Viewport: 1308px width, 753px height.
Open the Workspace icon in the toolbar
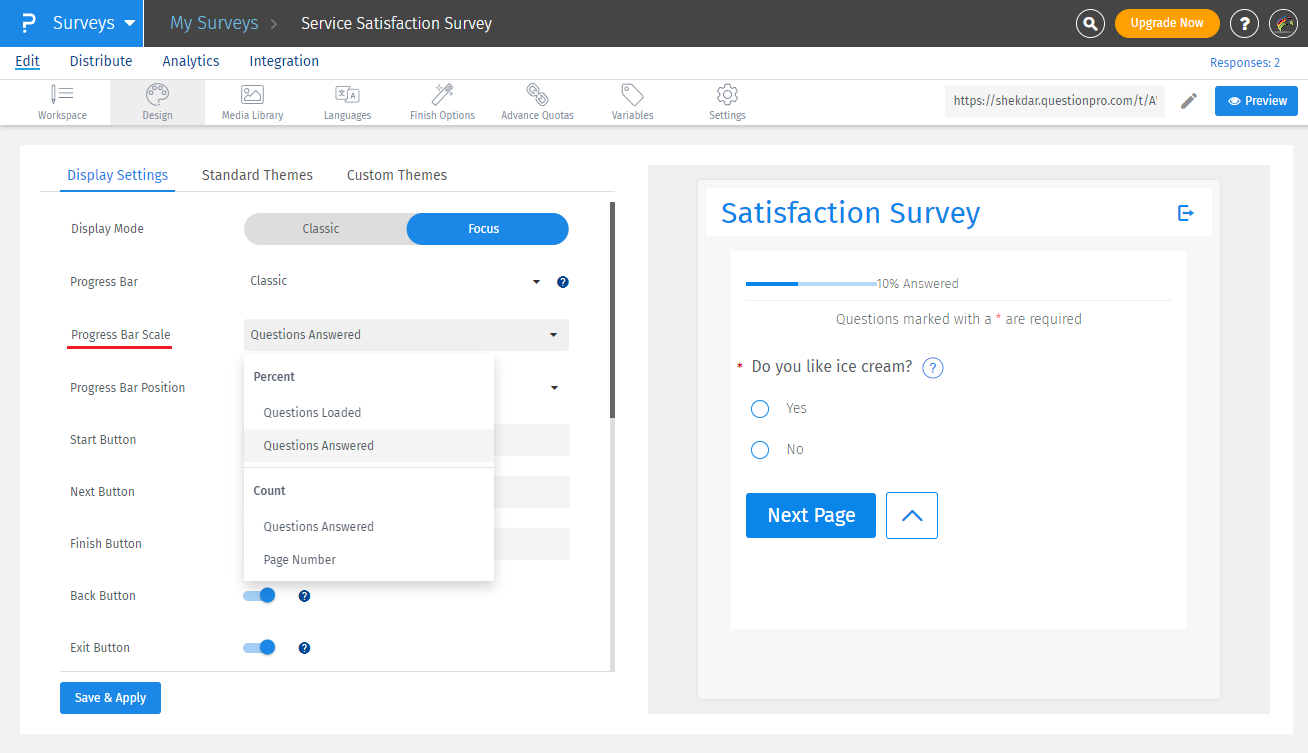(x=62, y=101)
